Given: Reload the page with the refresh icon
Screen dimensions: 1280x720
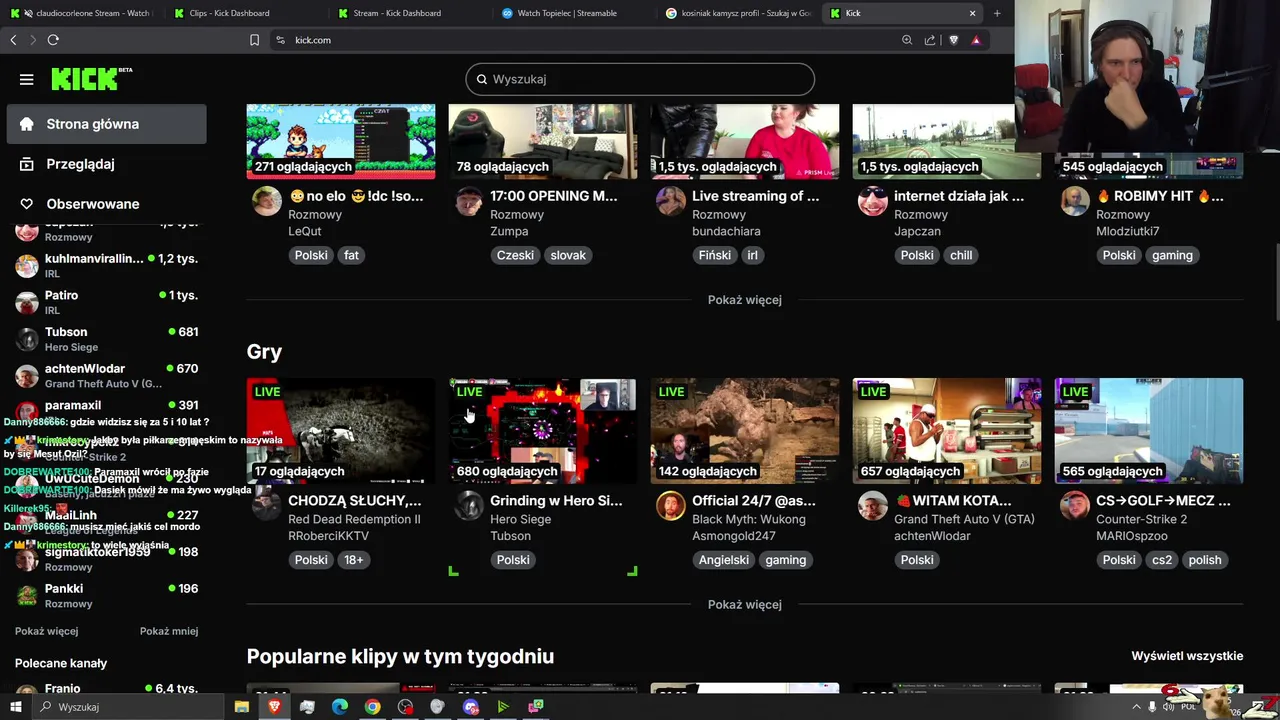Looking at the screenshot, I should coord(53,40).
